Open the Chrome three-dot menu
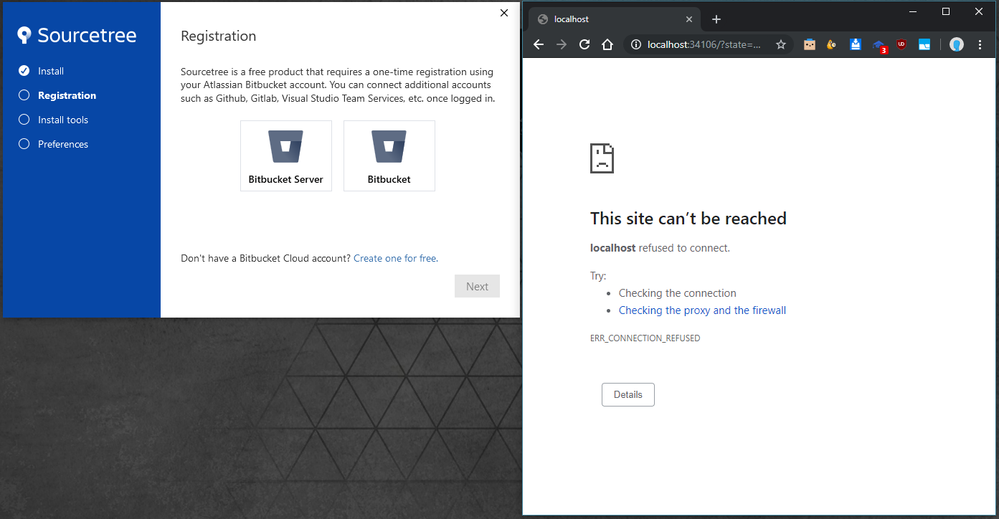 pyautogui.click(x=980, y=45)
